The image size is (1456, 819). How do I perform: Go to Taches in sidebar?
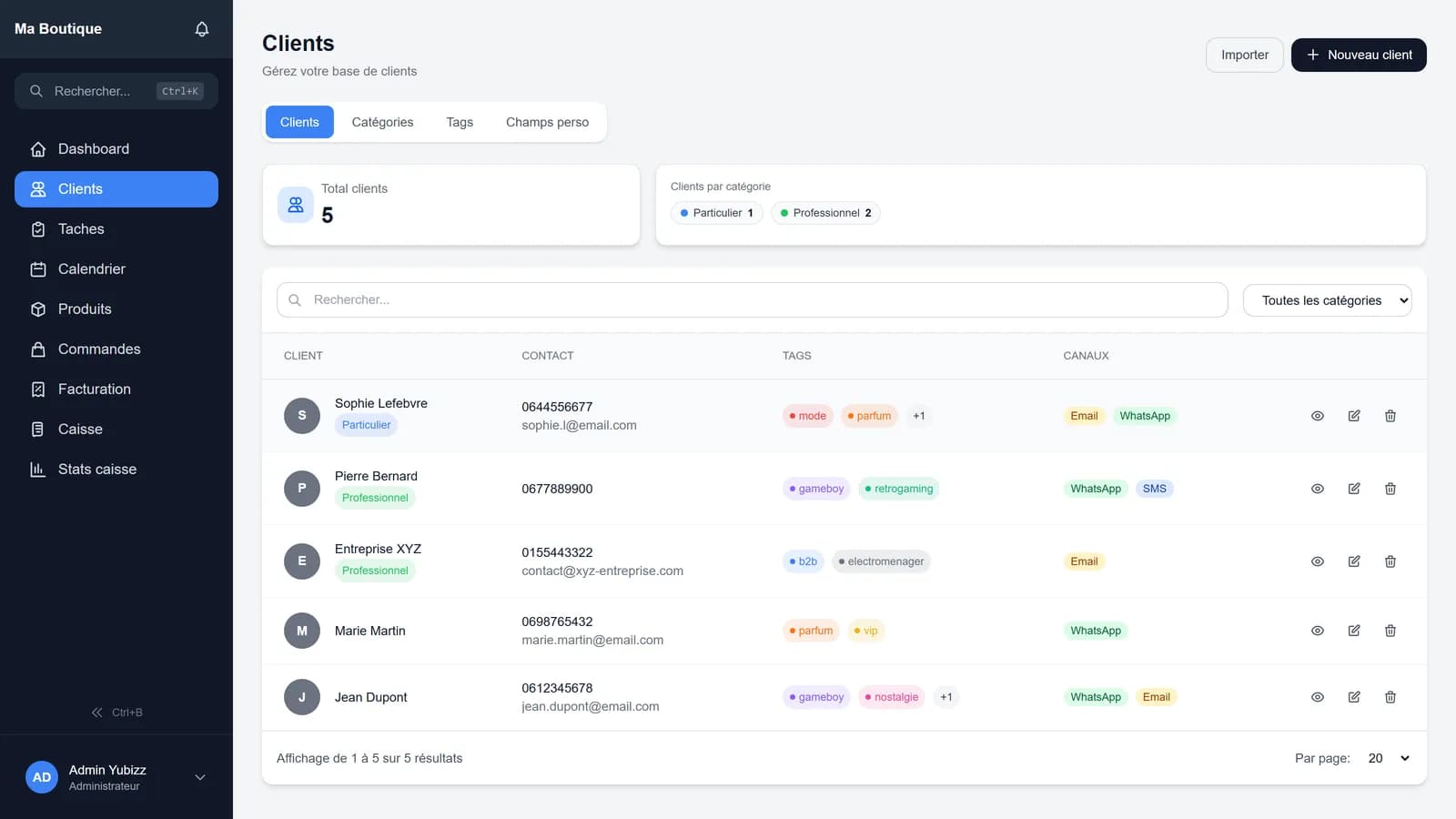pyautogui.click(x=116, y=229)
